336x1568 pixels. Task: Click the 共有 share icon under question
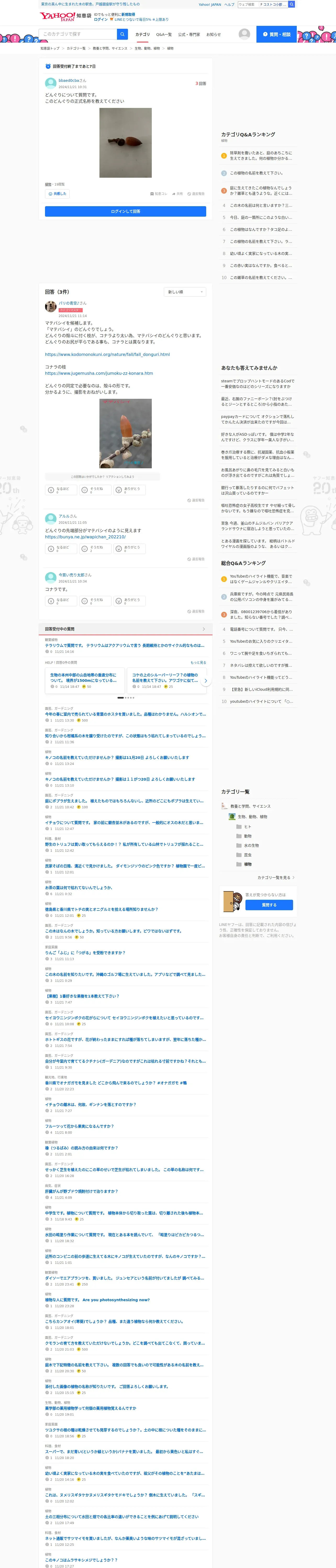click(177, 194)
